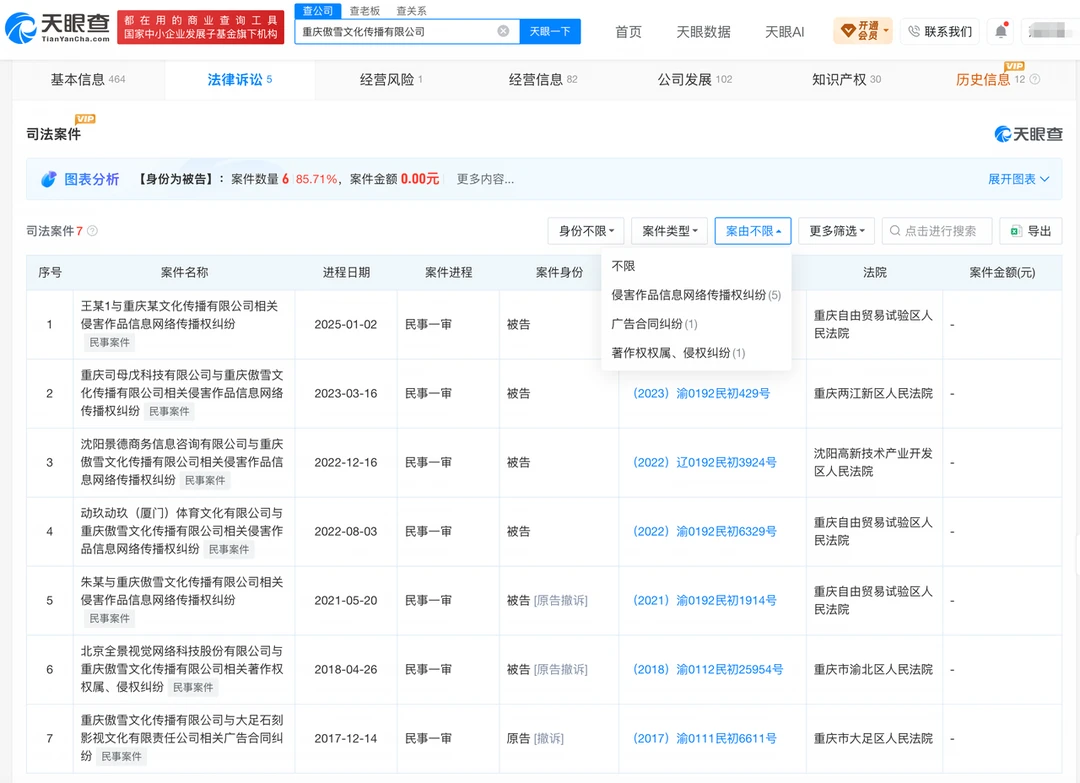
Task: Clear the company search box with X icon
Action: (503, 31)
